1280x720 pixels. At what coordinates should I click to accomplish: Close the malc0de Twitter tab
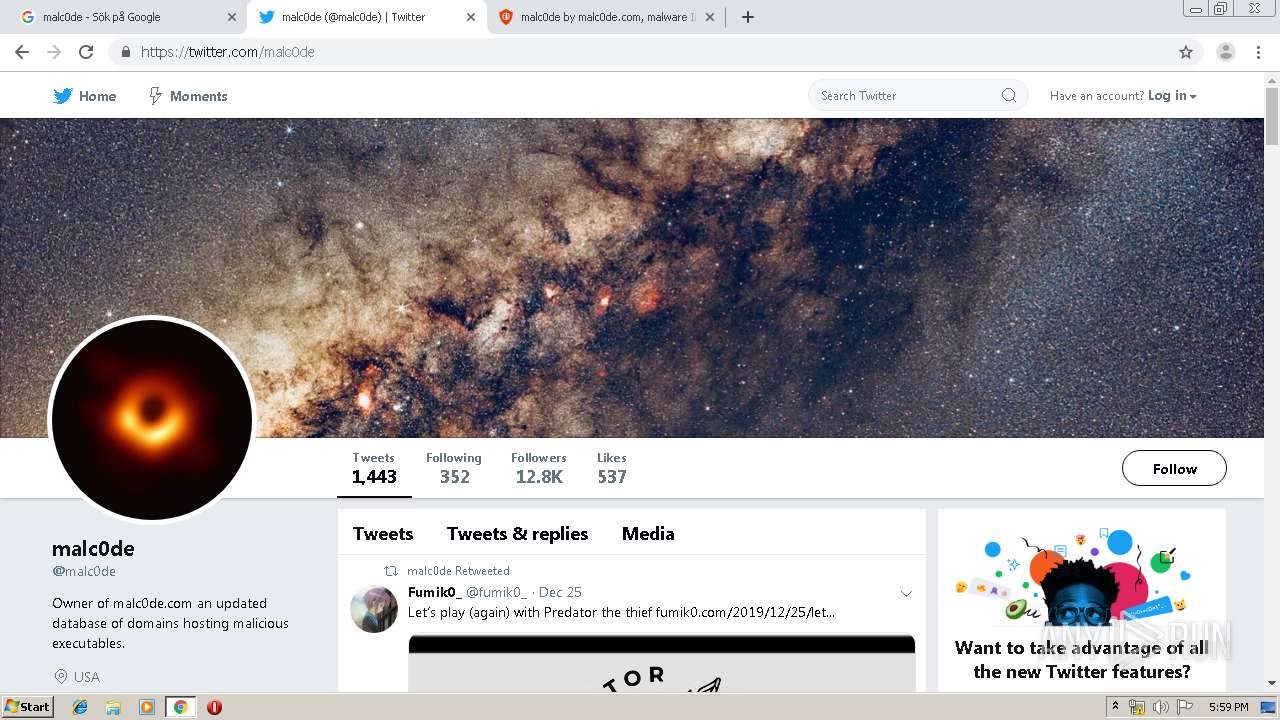pyautogui.click(x=470, y=17)
